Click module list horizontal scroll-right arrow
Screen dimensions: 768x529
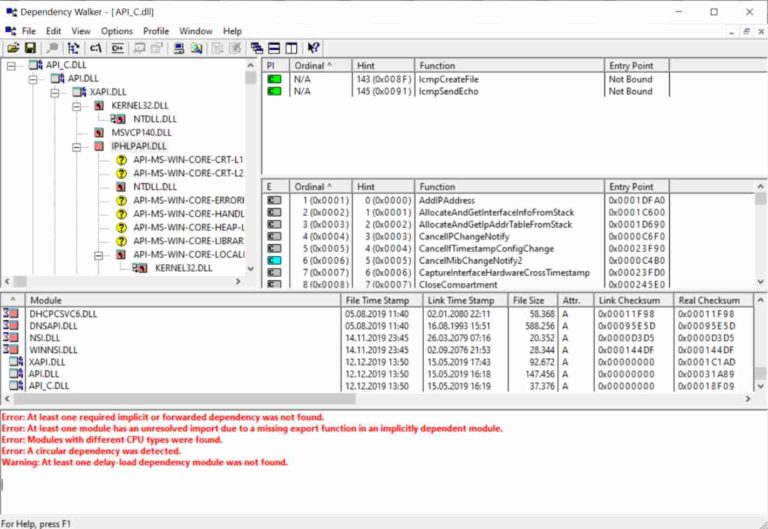click(x=748, y=398)
